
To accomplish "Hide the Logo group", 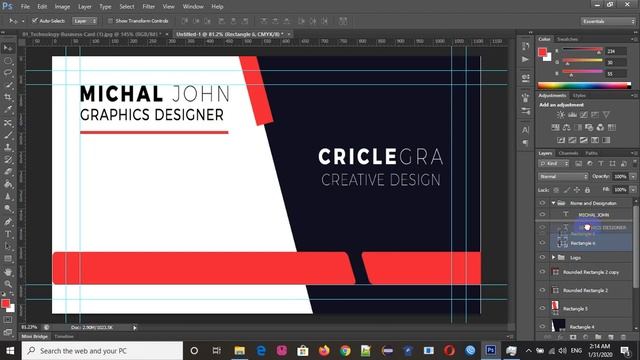I will coord(542,258).
